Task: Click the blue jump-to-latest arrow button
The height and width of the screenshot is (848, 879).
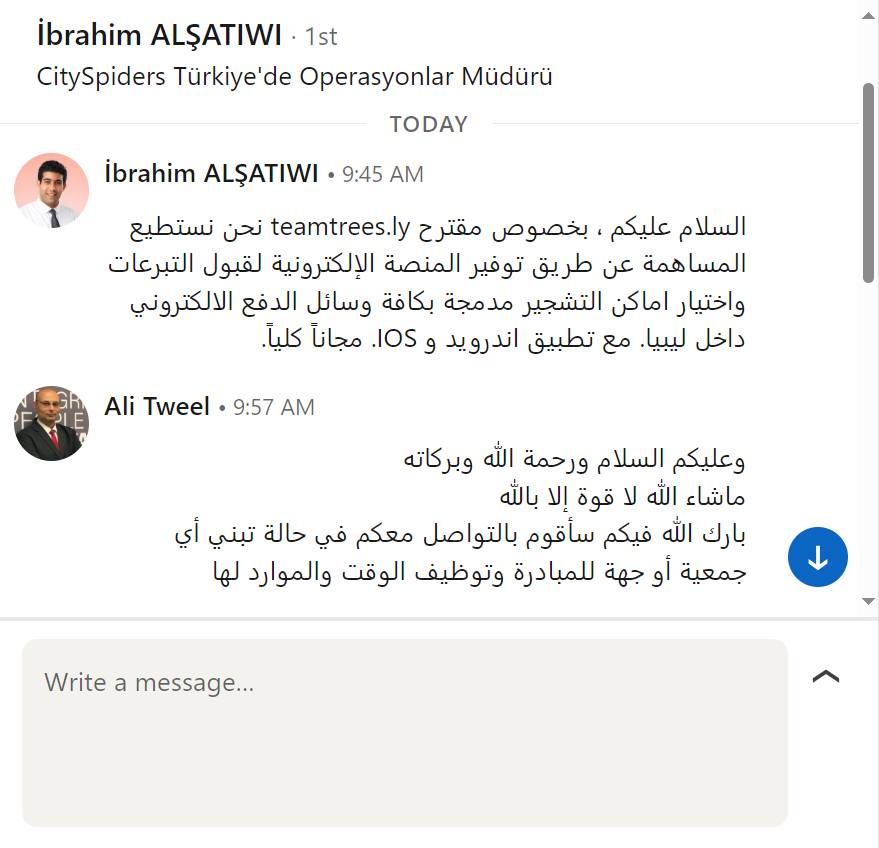Action: [817, 557]
